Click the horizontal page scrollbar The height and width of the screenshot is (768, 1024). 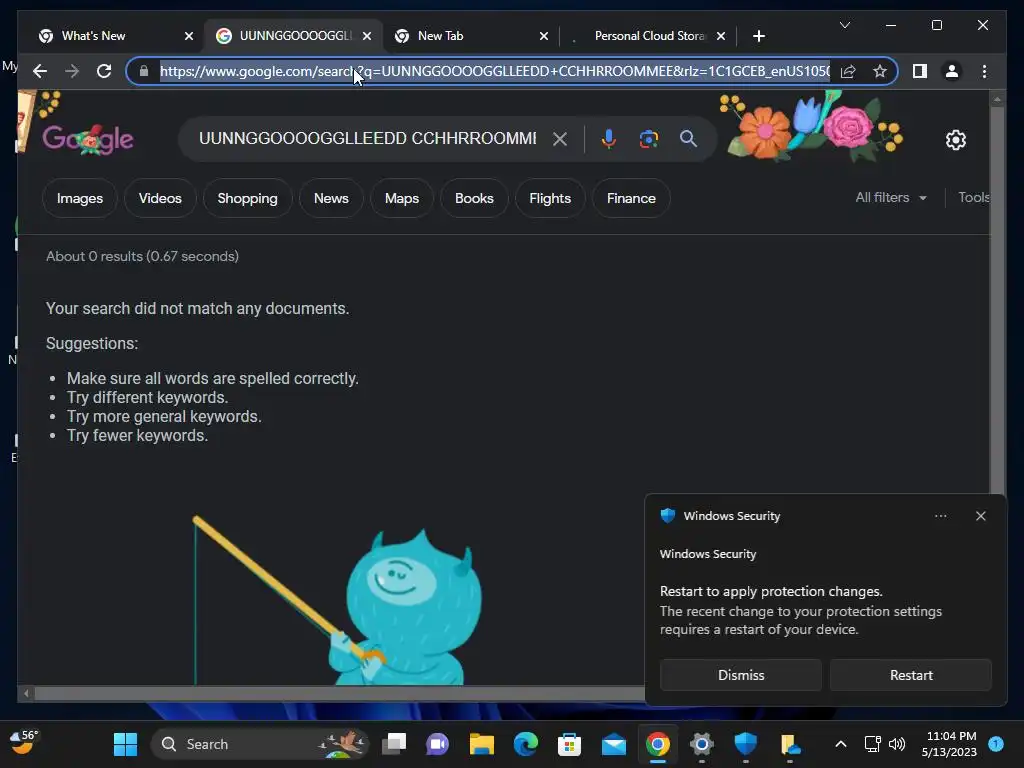point(340,693)
